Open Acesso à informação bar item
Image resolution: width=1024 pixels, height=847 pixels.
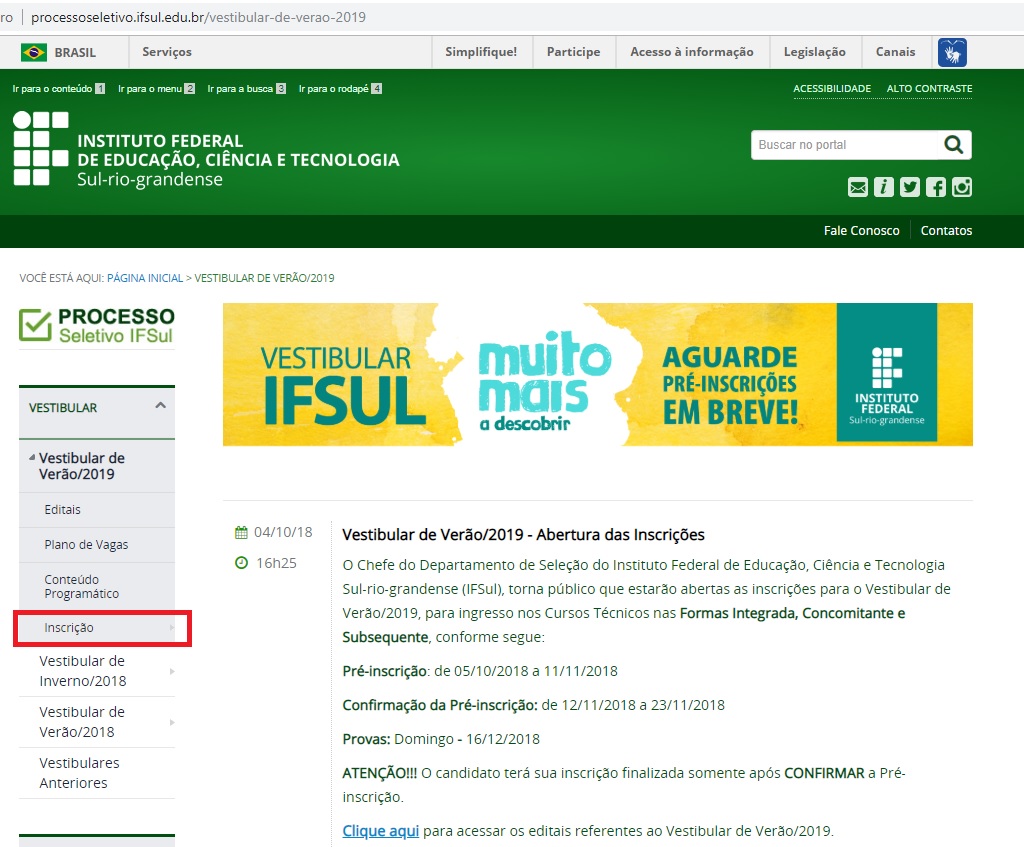point(692,52)
